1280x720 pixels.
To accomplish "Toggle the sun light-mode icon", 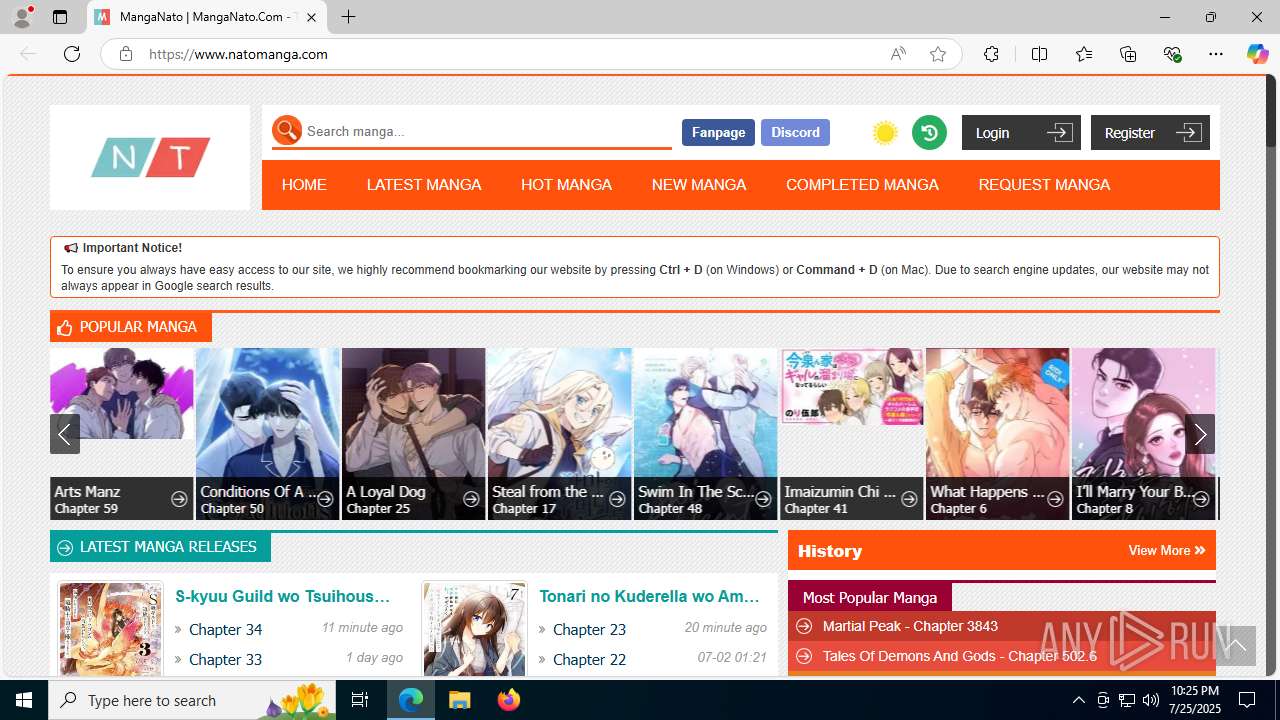I will coord(885,133).
